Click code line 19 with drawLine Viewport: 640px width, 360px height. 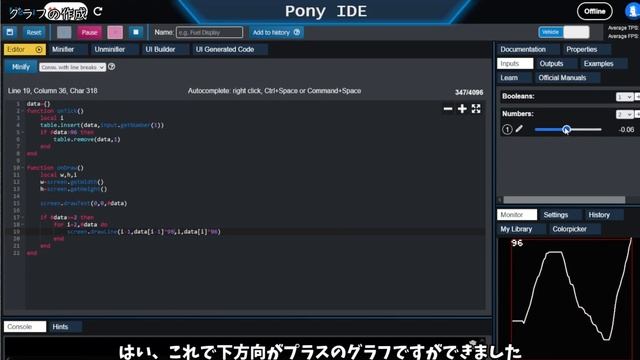tap(144, 231)
